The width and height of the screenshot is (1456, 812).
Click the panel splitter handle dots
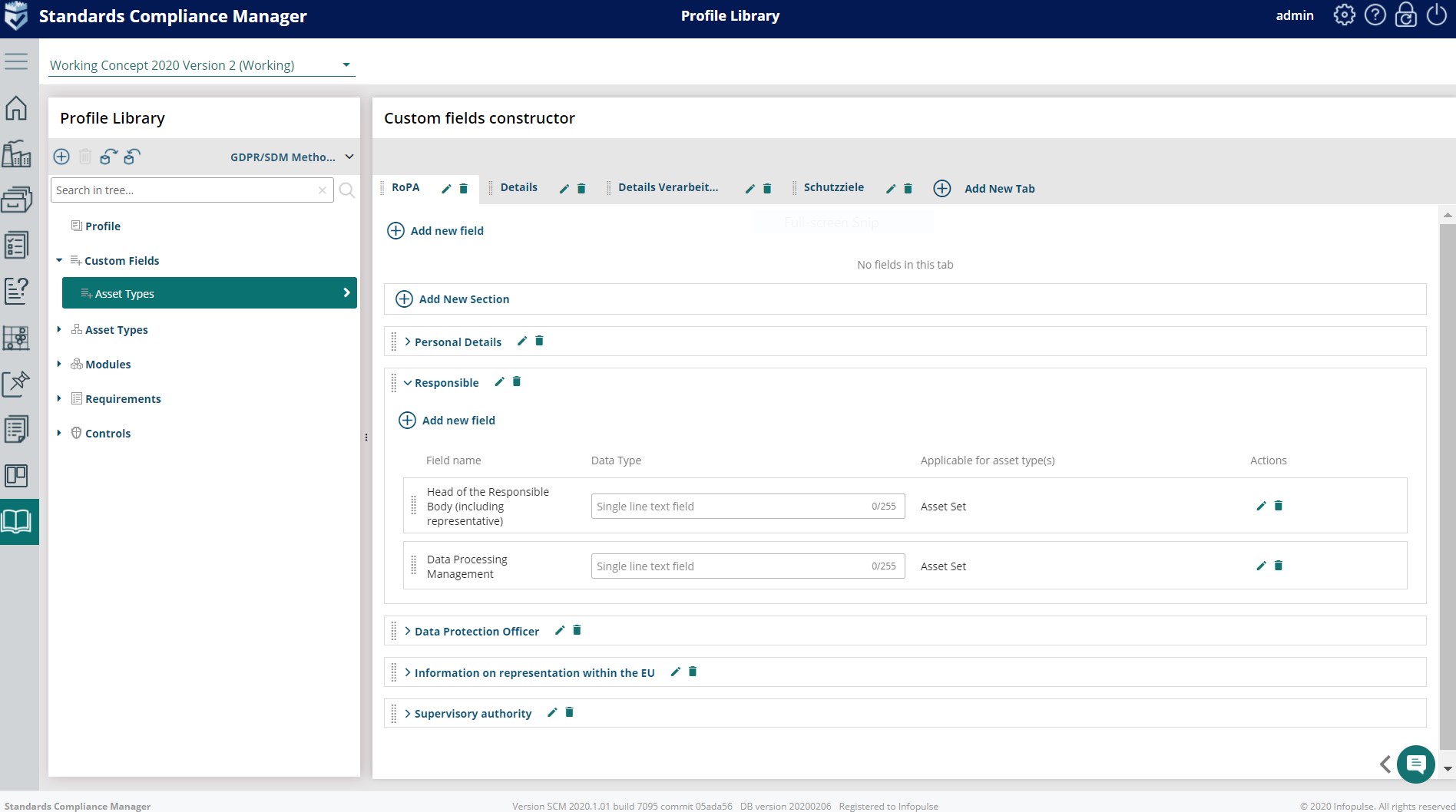(366, 437)
